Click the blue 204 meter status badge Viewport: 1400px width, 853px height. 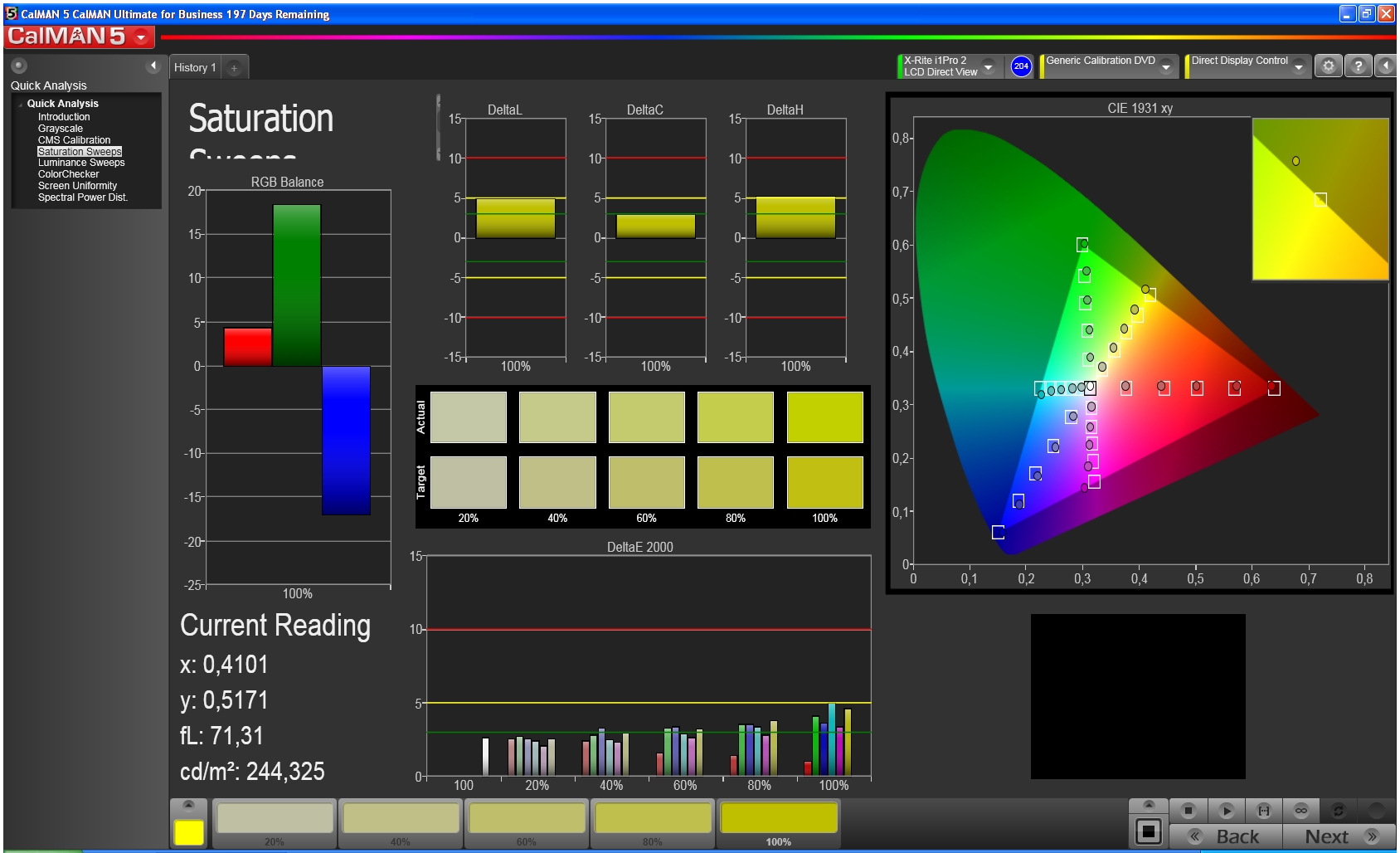(x=1021, y=66)
